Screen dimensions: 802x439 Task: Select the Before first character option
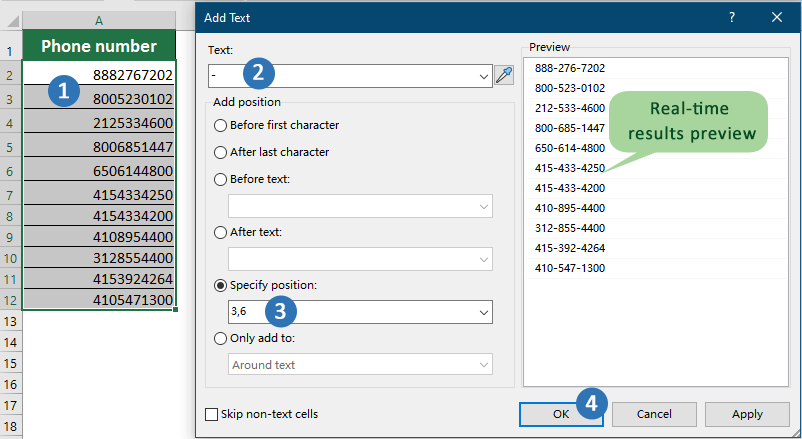pos(221,125)
